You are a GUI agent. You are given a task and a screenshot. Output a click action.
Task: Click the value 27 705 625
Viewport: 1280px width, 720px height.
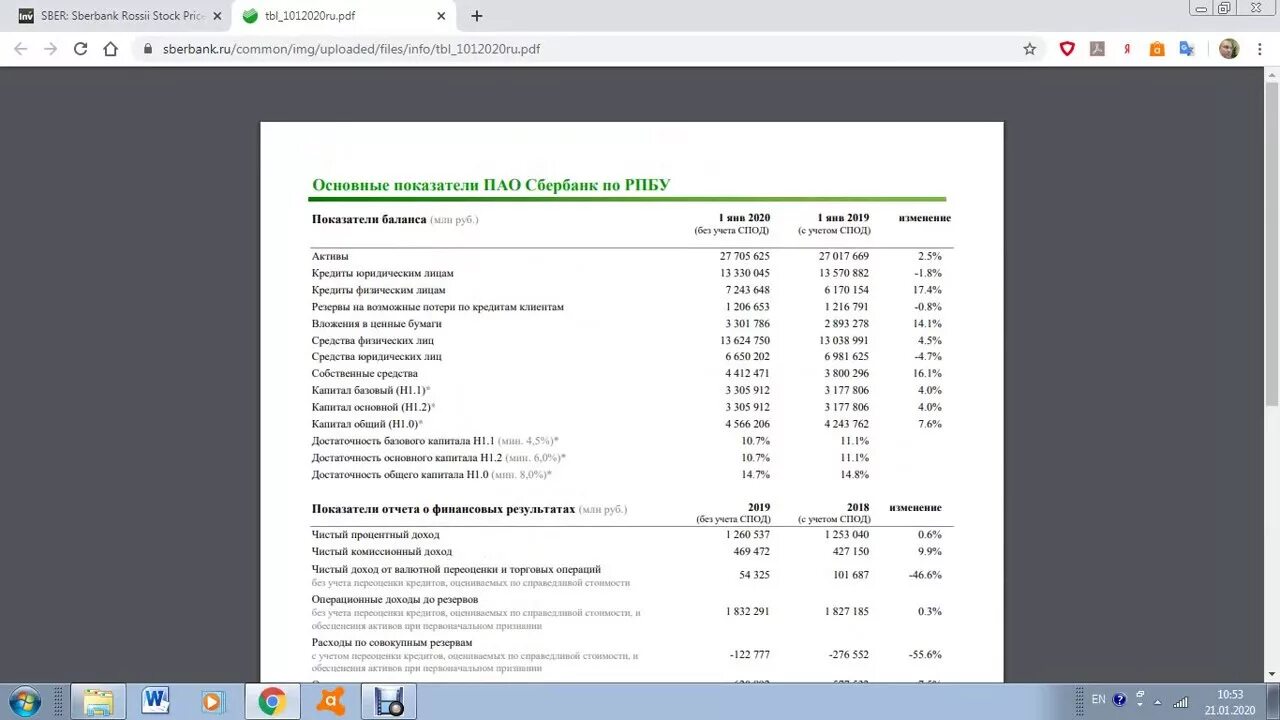point(745,257)
